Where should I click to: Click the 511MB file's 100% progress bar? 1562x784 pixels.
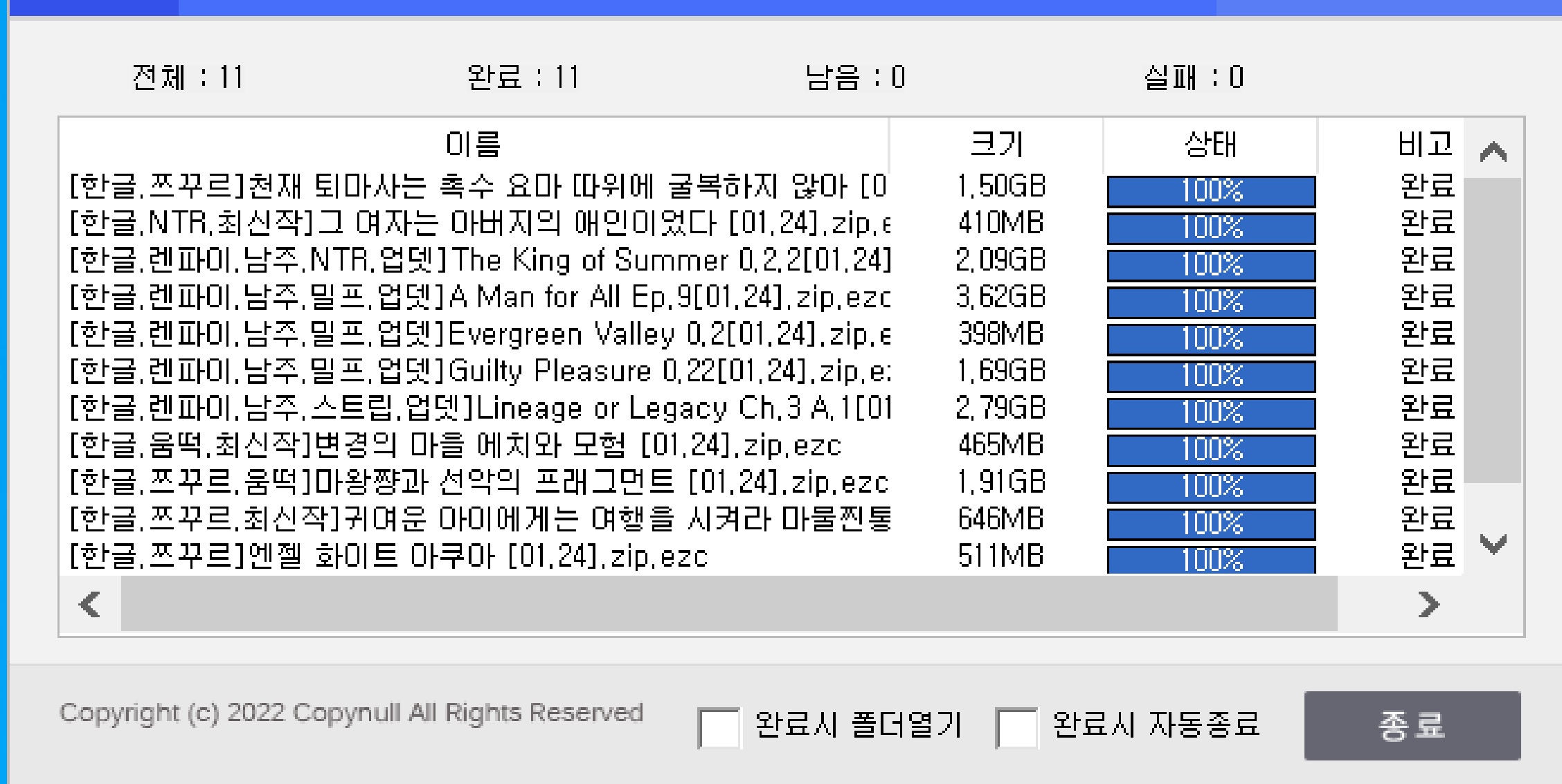(x=1211, y=560)
